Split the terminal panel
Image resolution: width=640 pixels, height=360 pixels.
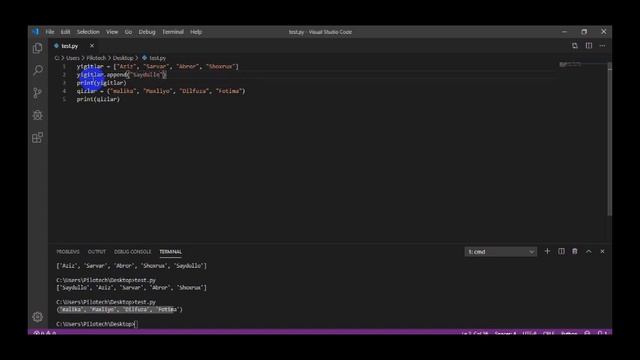click(x=561, y=251)
